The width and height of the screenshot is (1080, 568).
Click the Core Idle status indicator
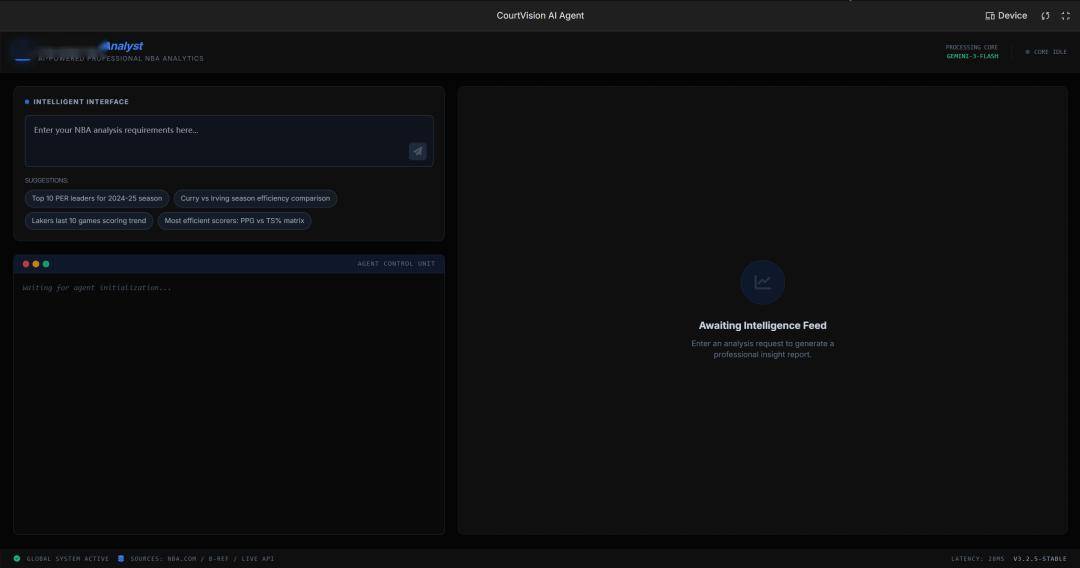point(1046,52)
